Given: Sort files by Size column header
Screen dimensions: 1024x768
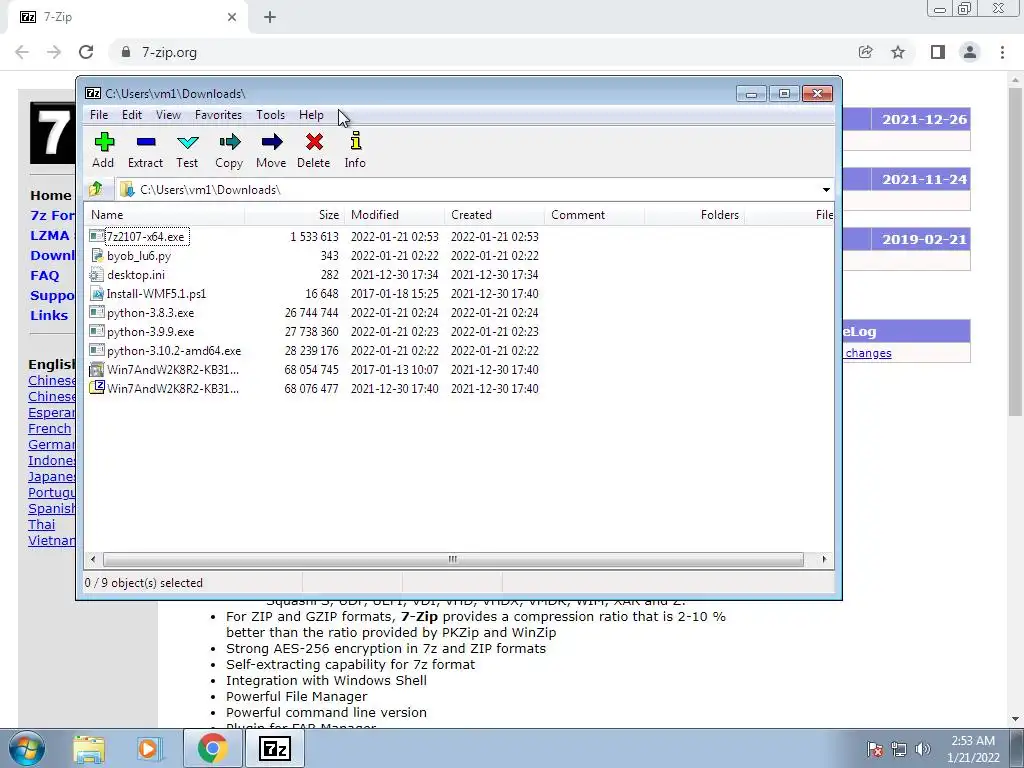Looking at the screenshot, I should click(295, 215).
